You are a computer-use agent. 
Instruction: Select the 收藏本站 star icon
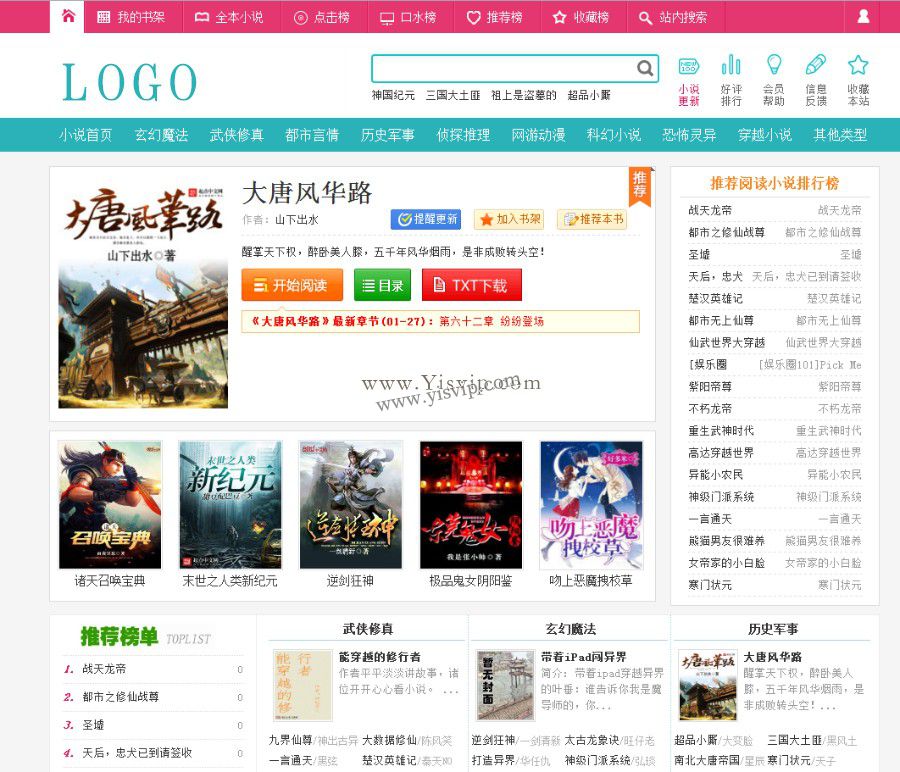858,66
